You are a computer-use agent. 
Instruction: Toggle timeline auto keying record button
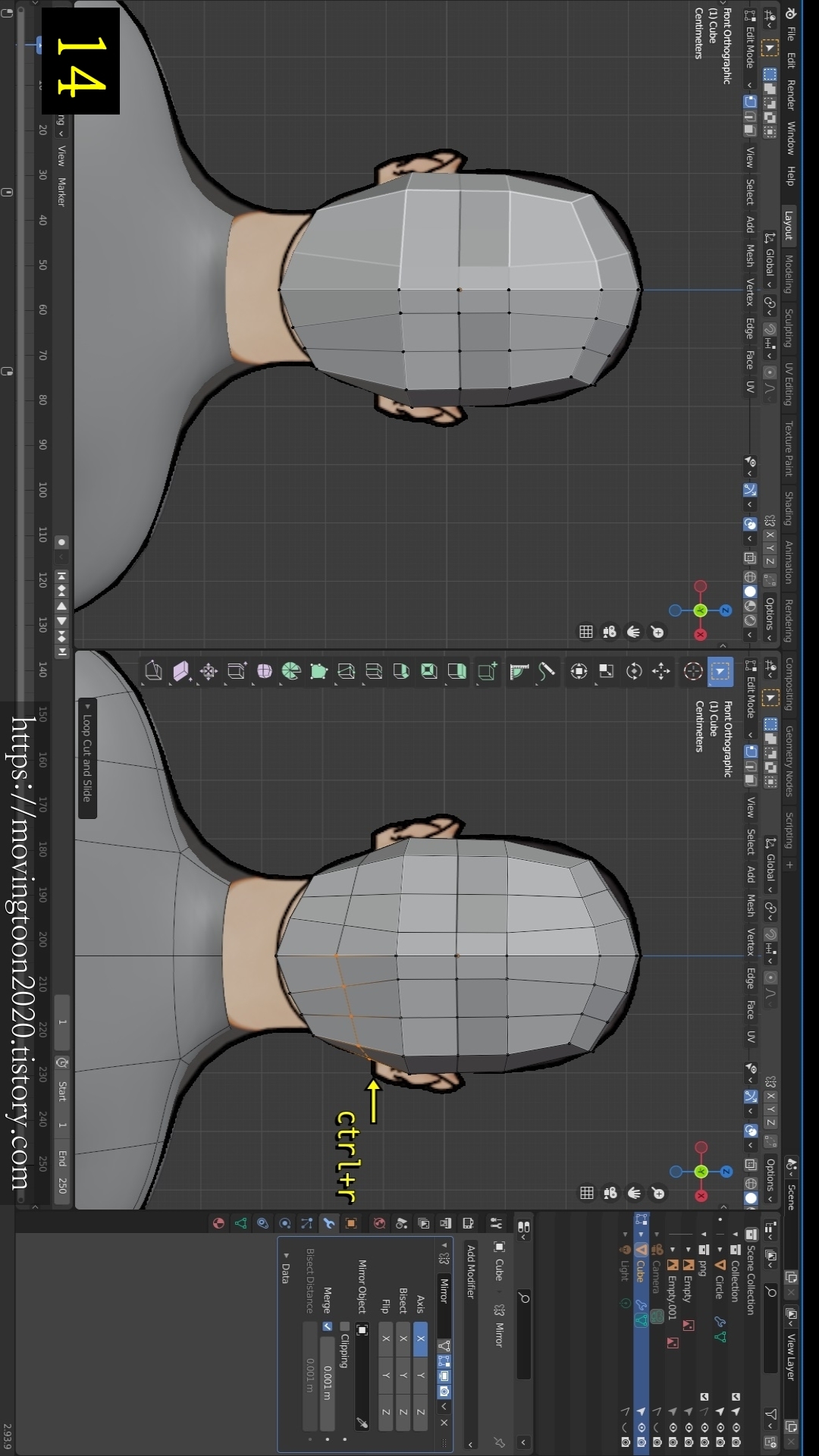[62, 542]
